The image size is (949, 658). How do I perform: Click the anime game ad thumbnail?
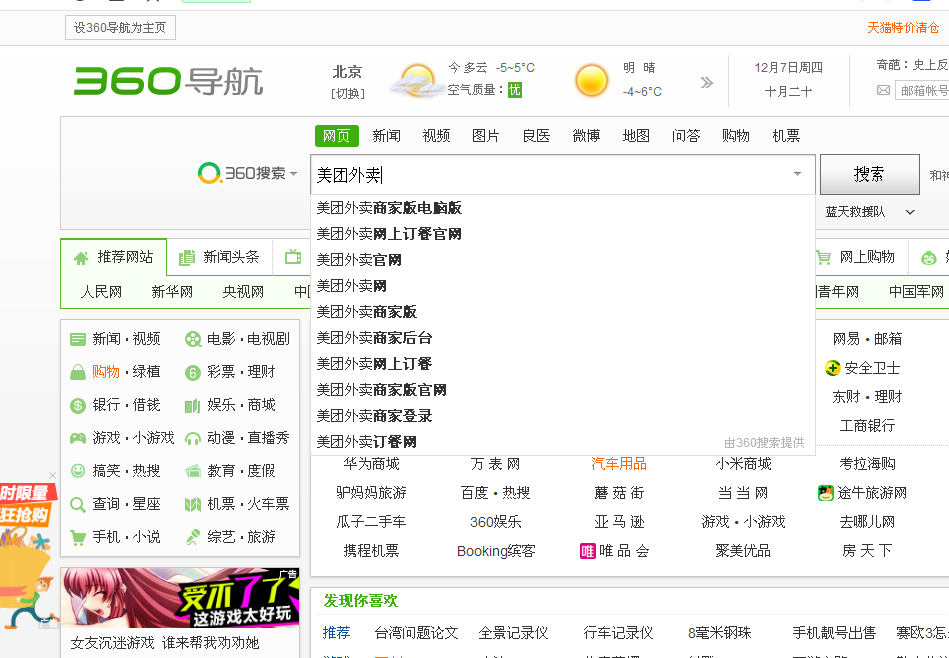[x=180, y=598]
